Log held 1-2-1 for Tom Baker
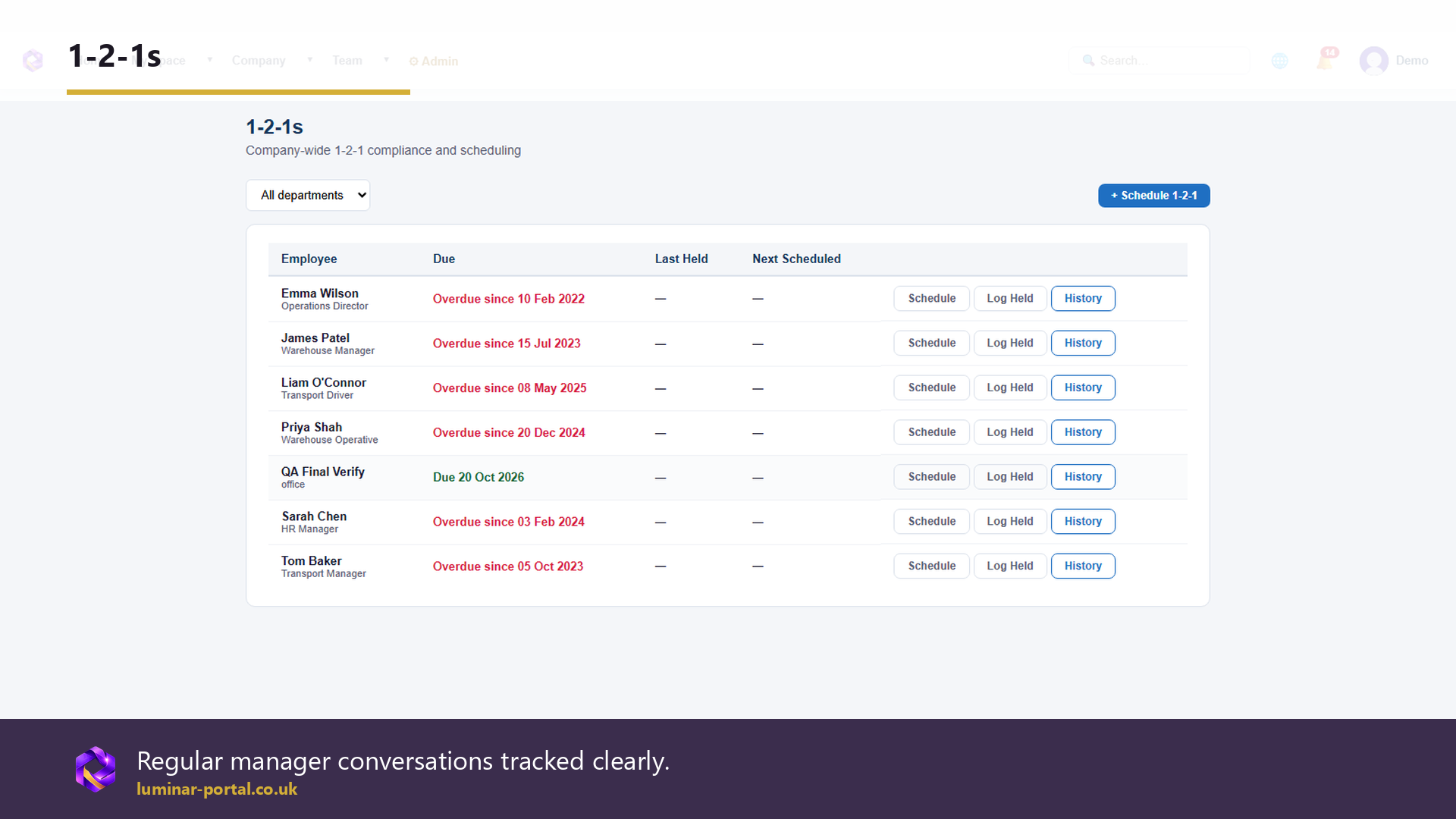This screenshot has width=1456, height=819. click(x=1009, y=566)
